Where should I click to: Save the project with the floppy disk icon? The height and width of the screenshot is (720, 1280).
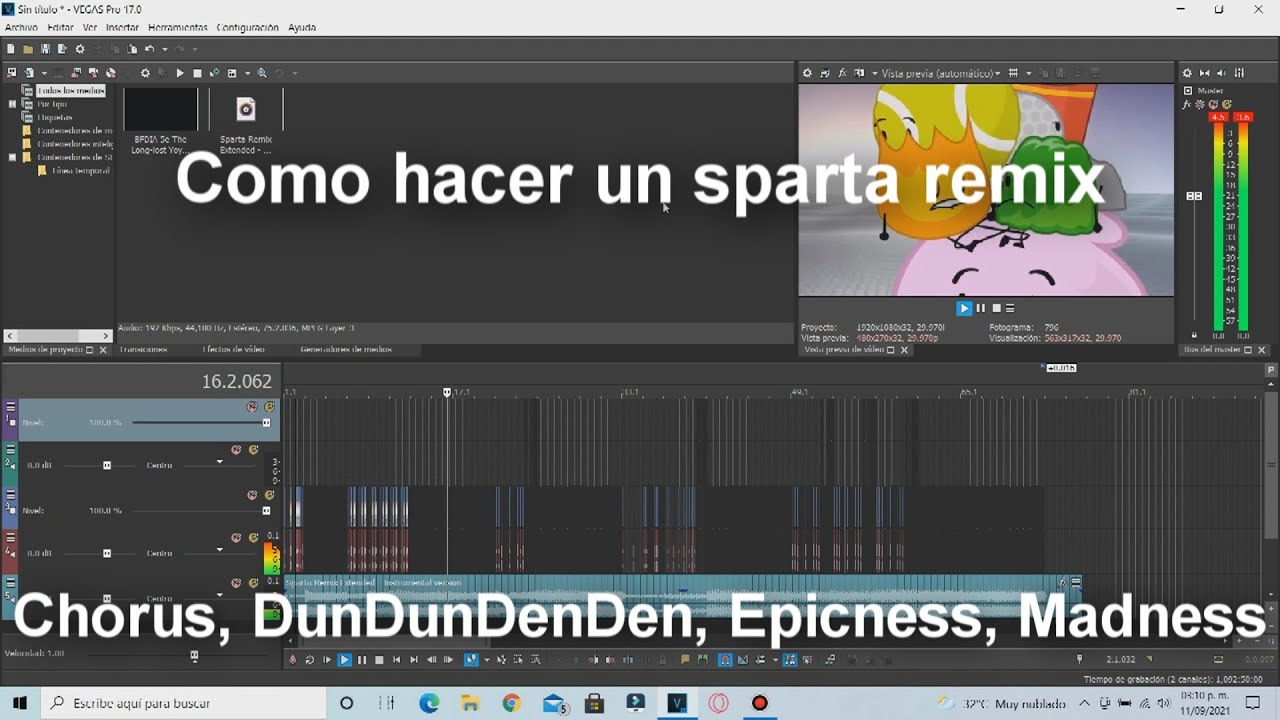click(45, 49)
